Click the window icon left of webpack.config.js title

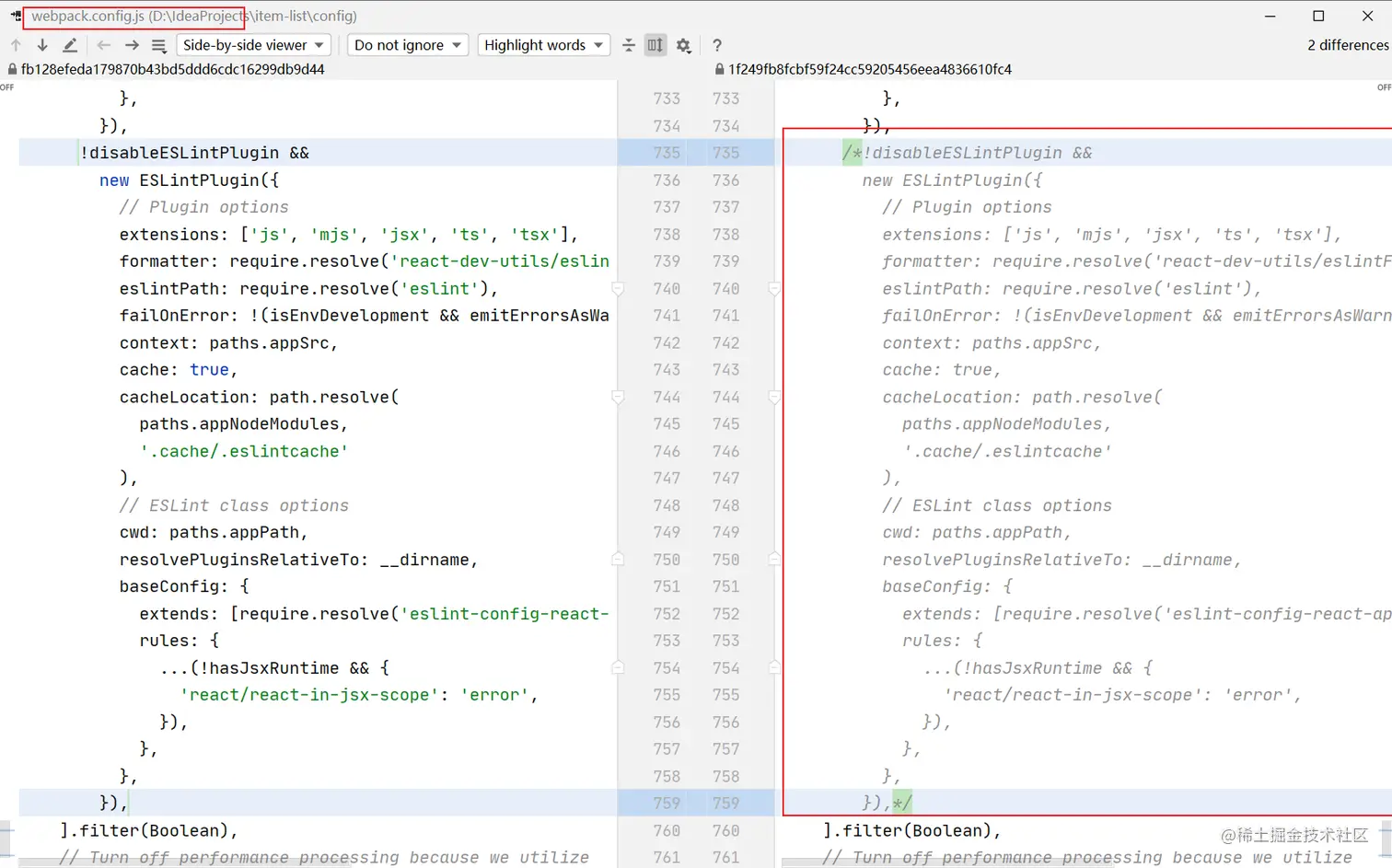[16, 16]
